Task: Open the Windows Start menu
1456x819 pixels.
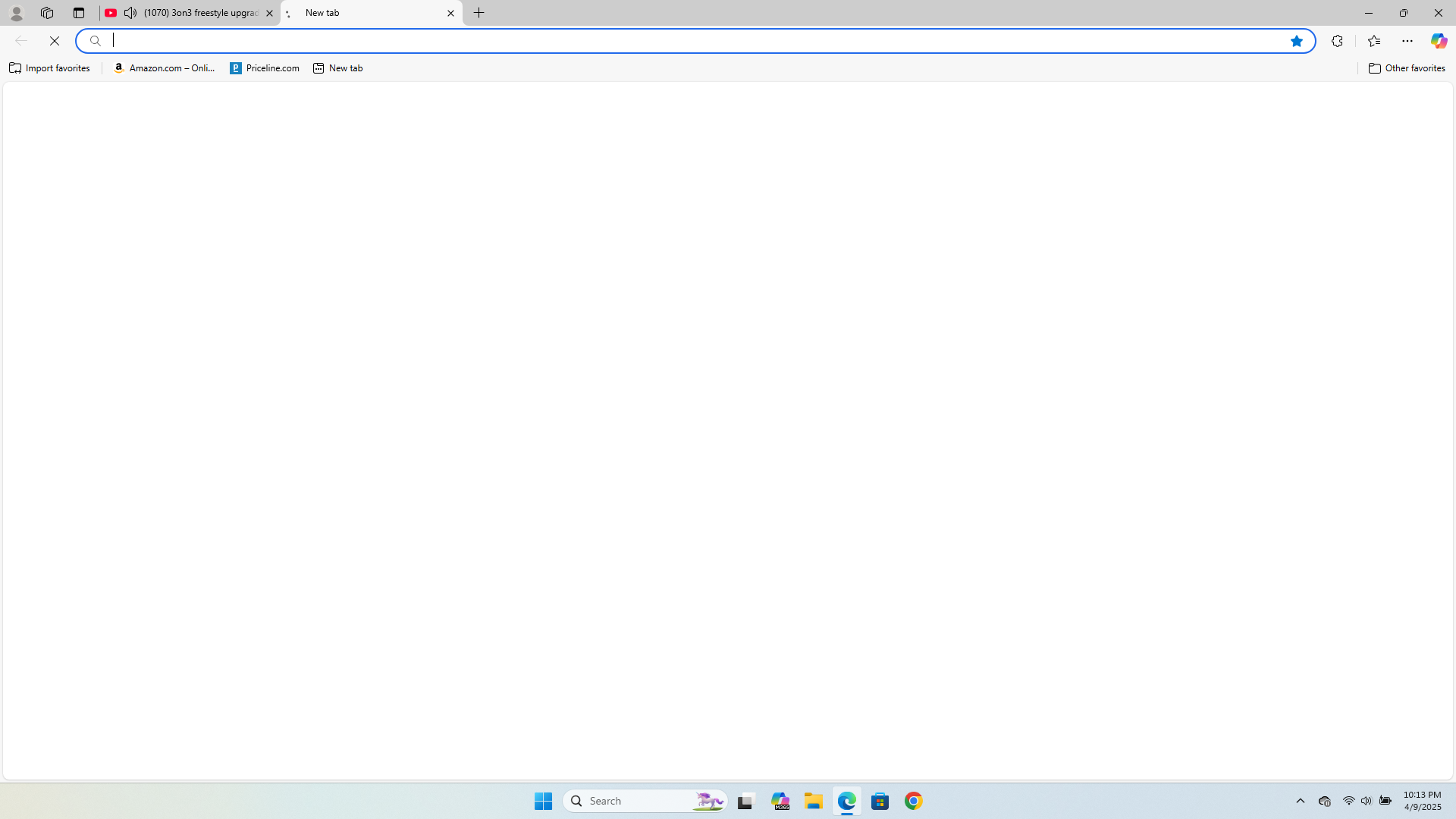Action: click(543, 801)
